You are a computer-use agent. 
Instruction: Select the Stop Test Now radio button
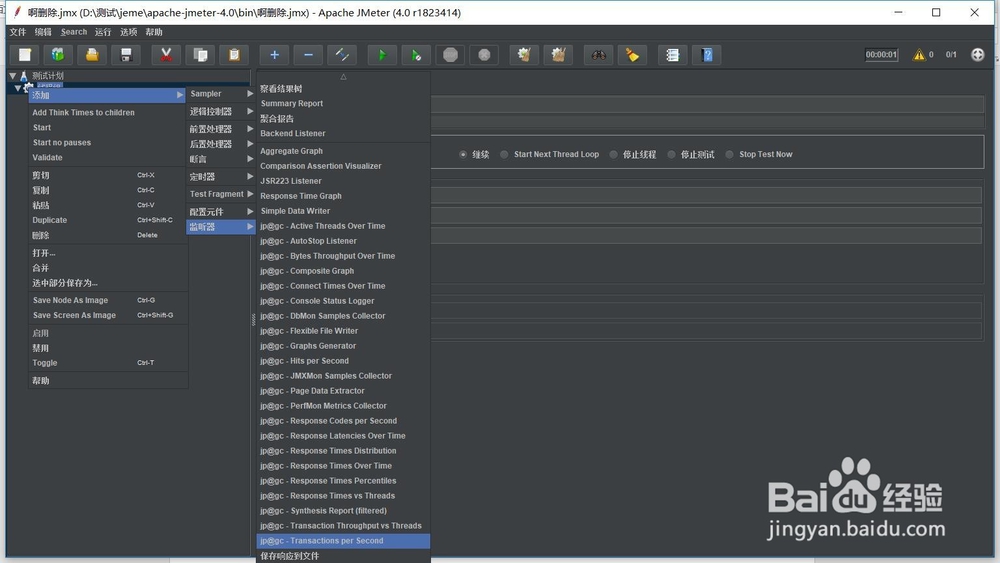pos(729,154)
